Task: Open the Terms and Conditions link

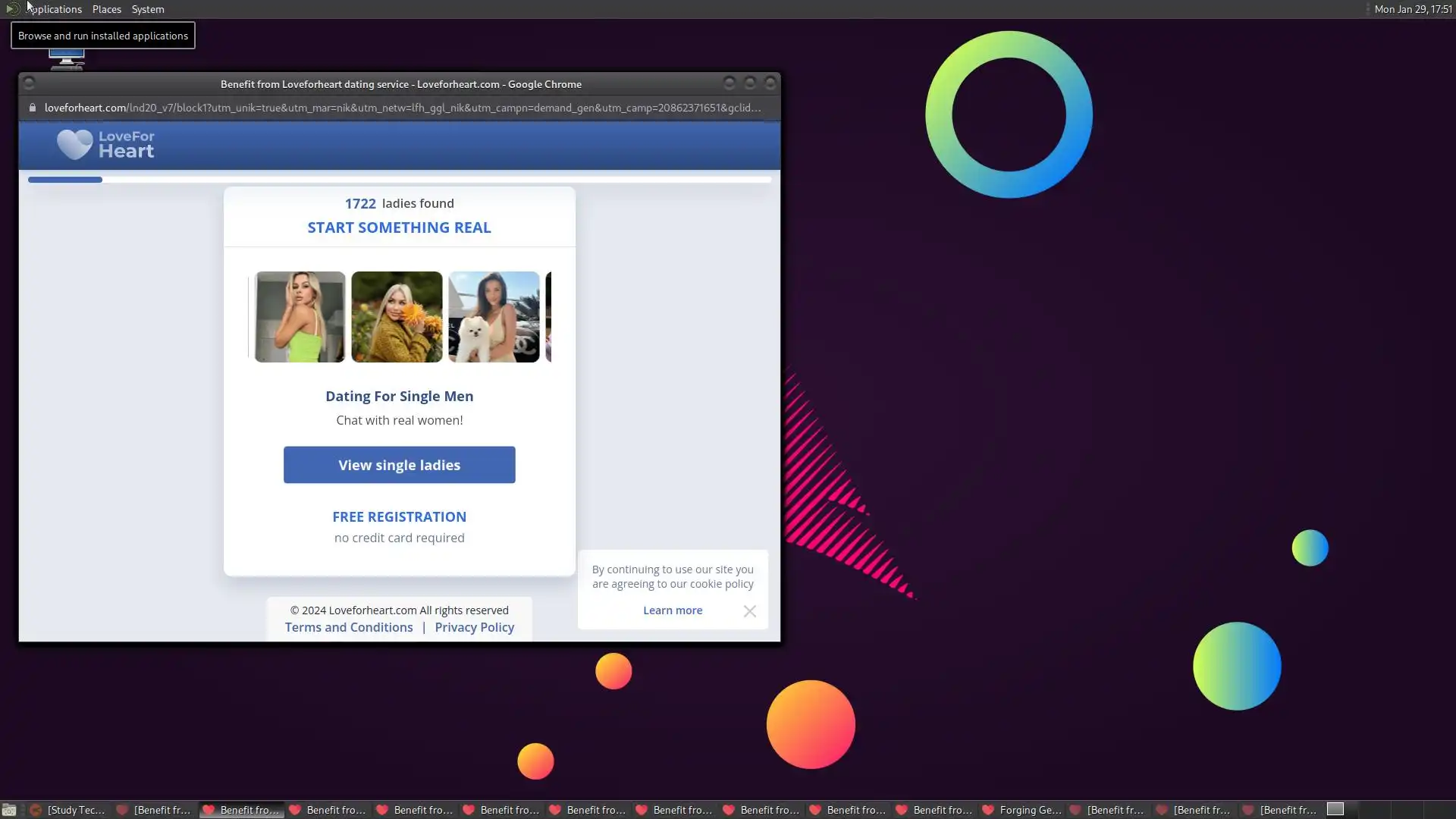Action: (x=349, y=627)
